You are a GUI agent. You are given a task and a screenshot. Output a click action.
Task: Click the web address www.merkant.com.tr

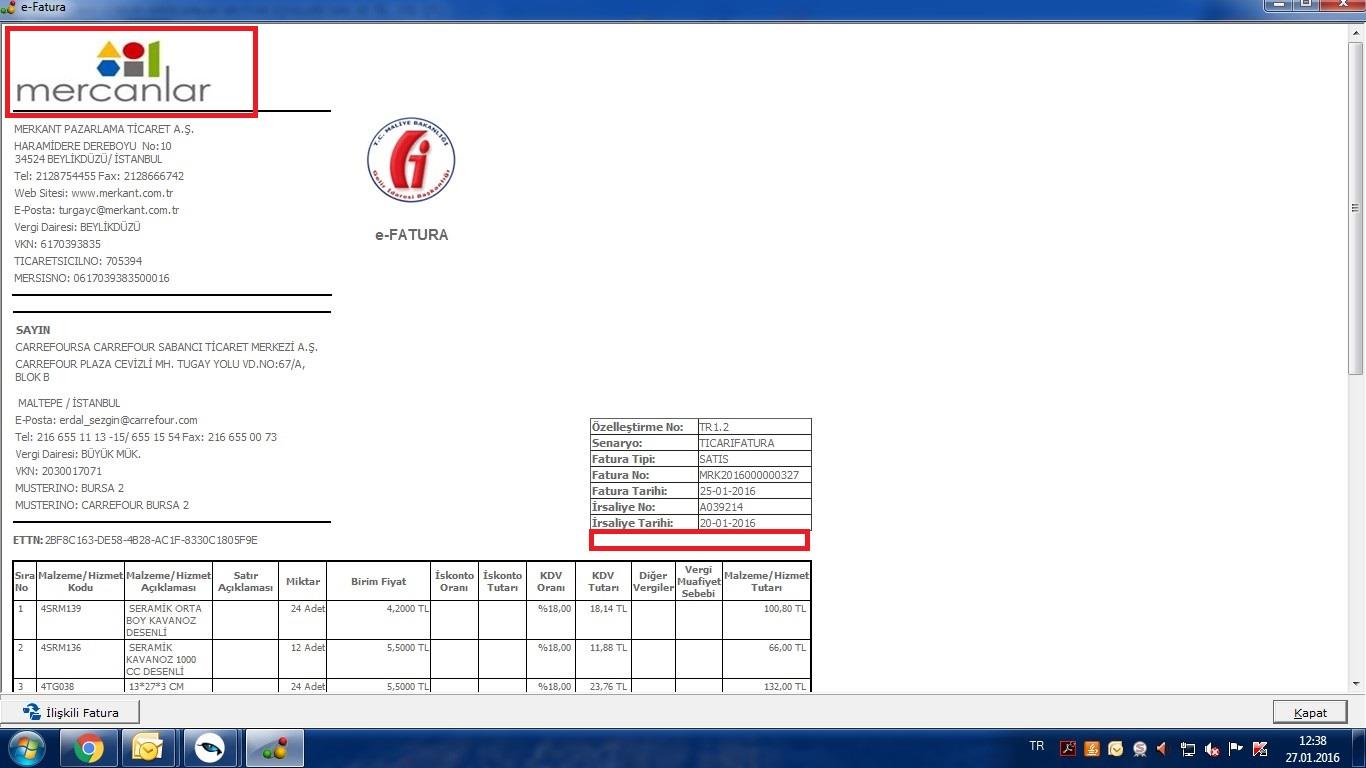pos(122,193)
